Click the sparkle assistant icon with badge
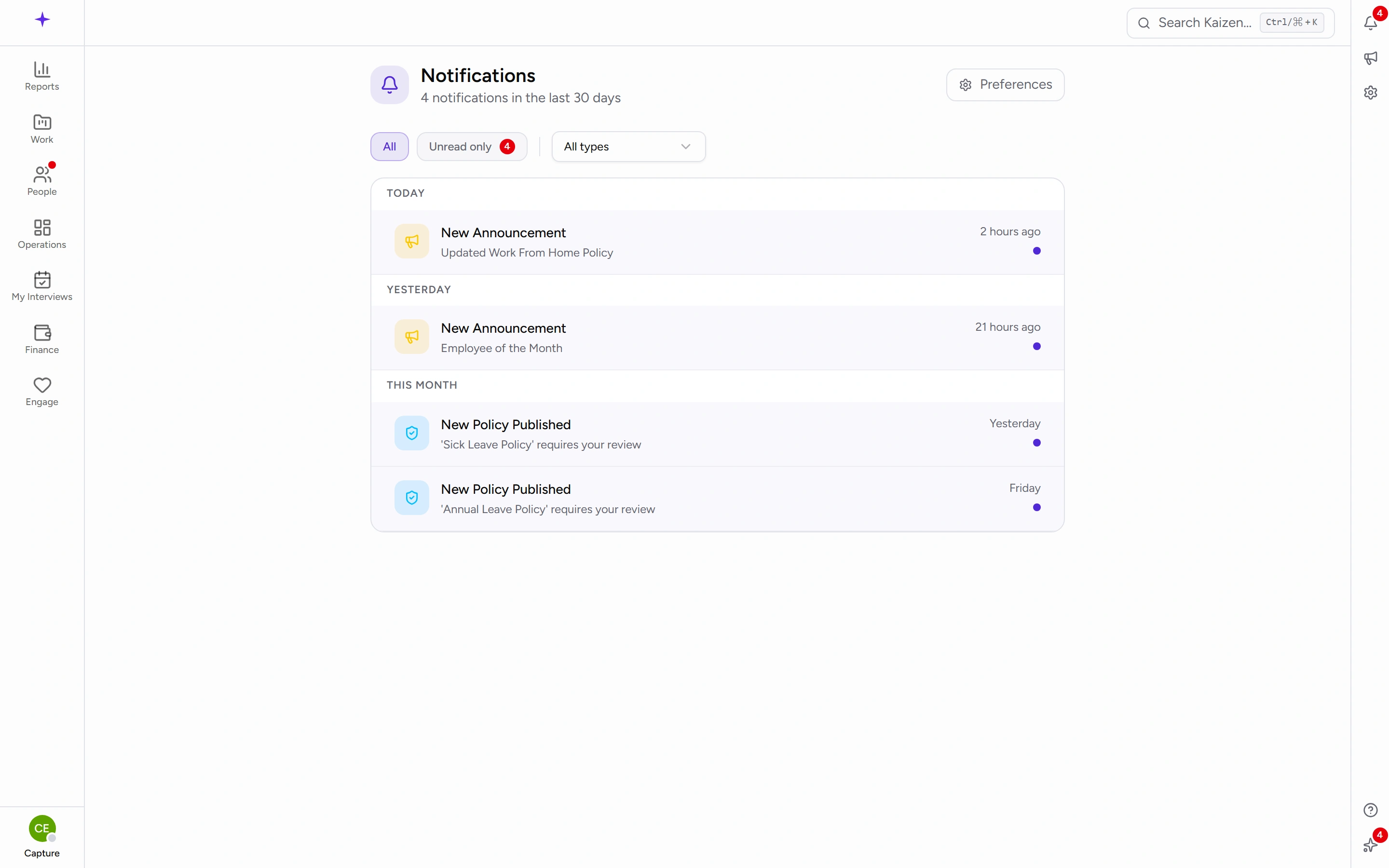Viewport: 1389px width, 868px height. pos(1371,844)
